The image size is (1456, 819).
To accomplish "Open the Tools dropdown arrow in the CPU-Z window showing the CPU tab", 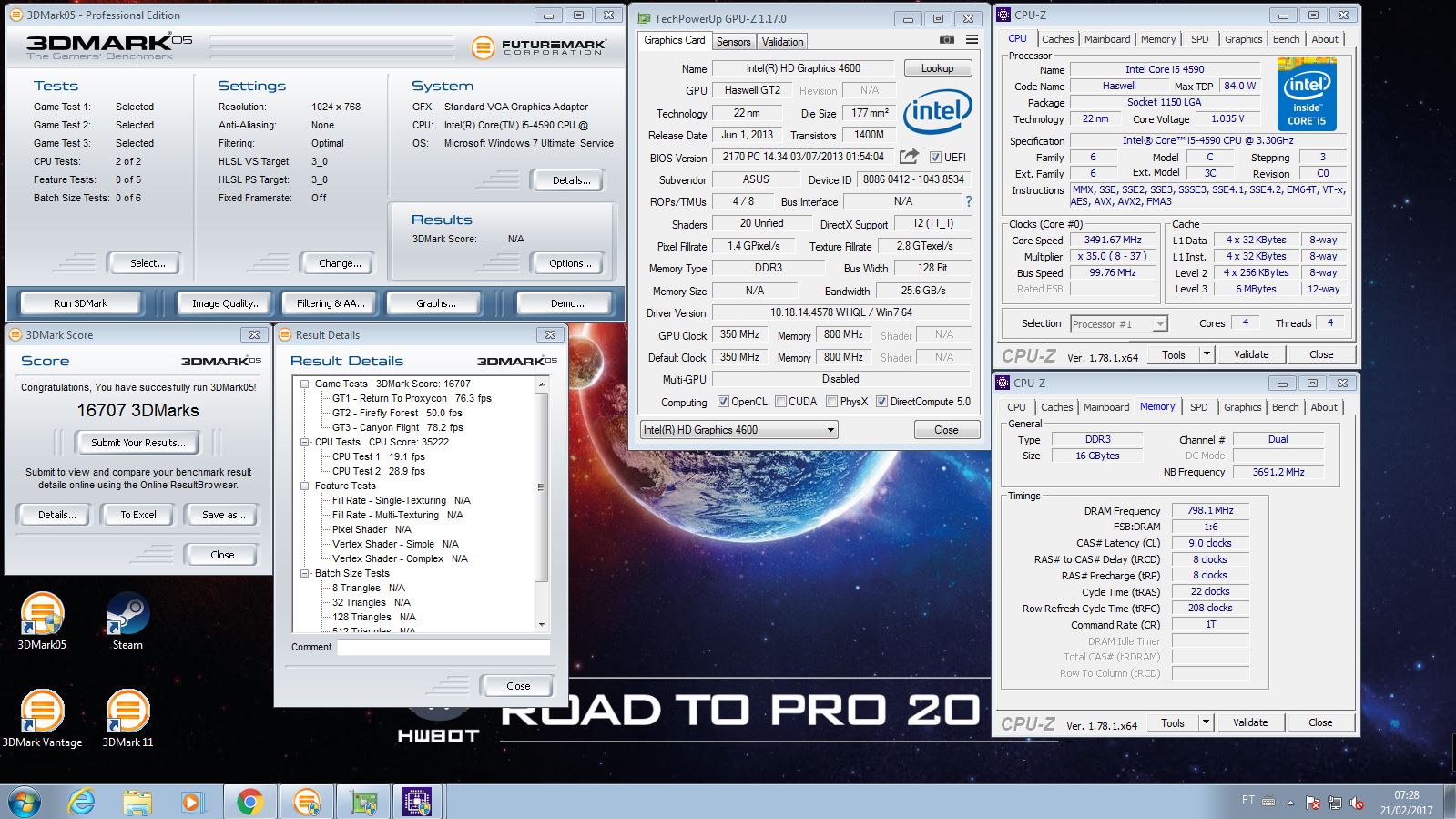I will (1207, 354).
